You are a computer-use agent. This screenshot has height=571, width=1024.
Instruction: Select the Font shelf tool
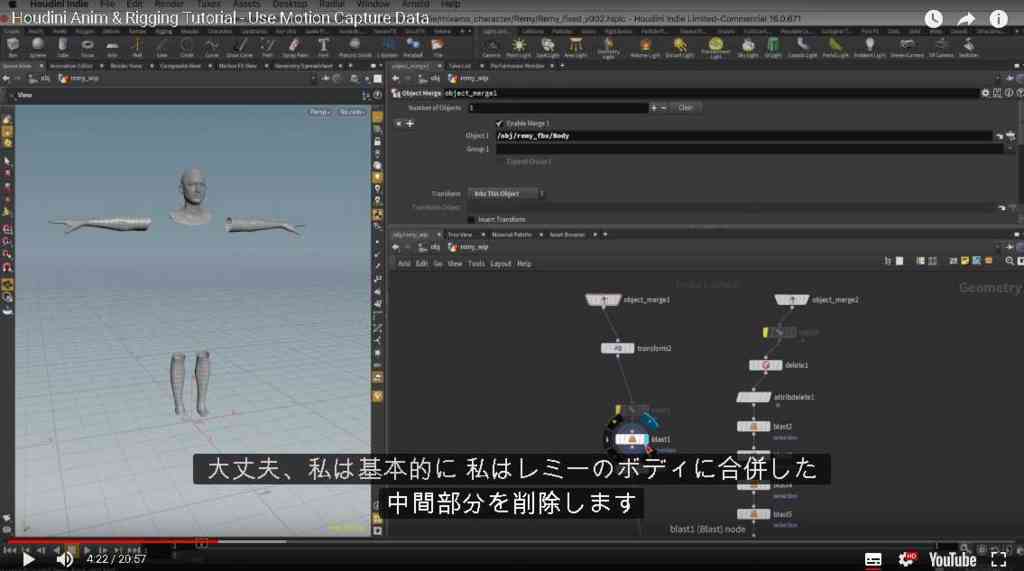323,47
